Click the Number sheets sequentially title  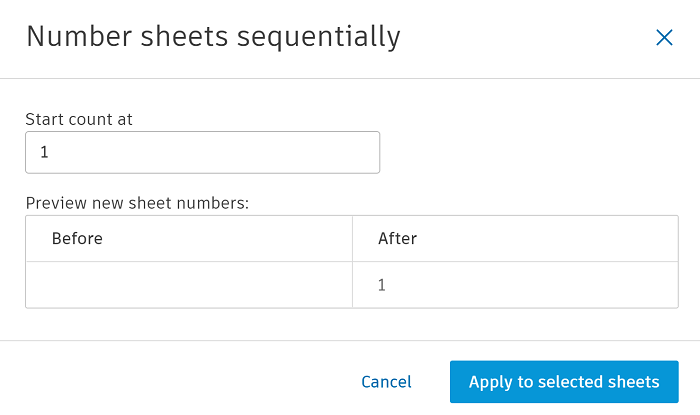click(x=213, y=37)
